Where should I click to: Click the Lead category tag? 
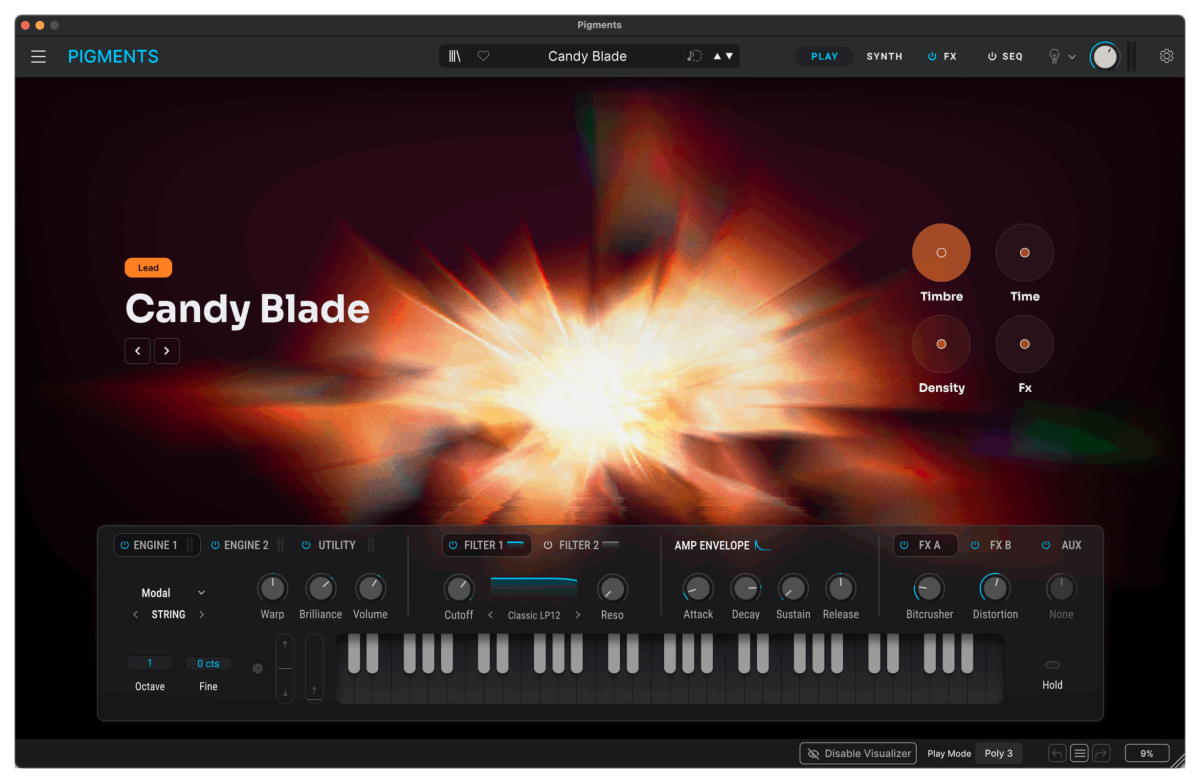click(x=148, y=268)
